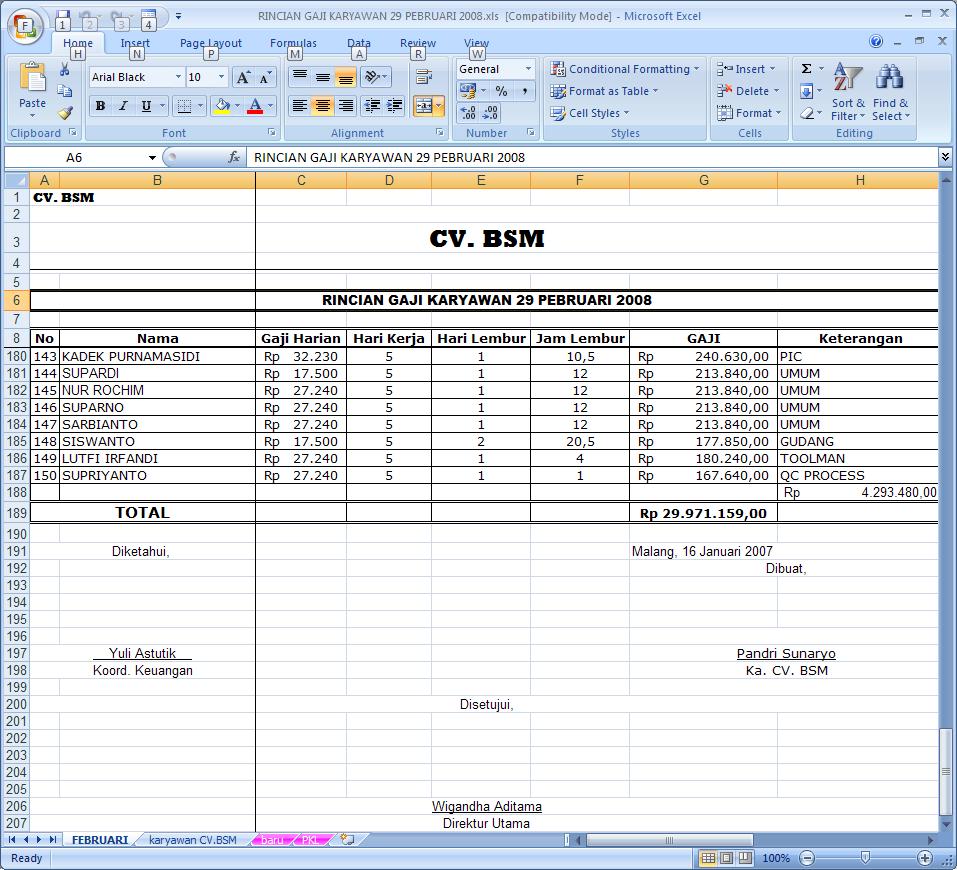Screen dimensions: 957x870
Task: Toggle Underline formatting
Action: click(x=146, y=106)
